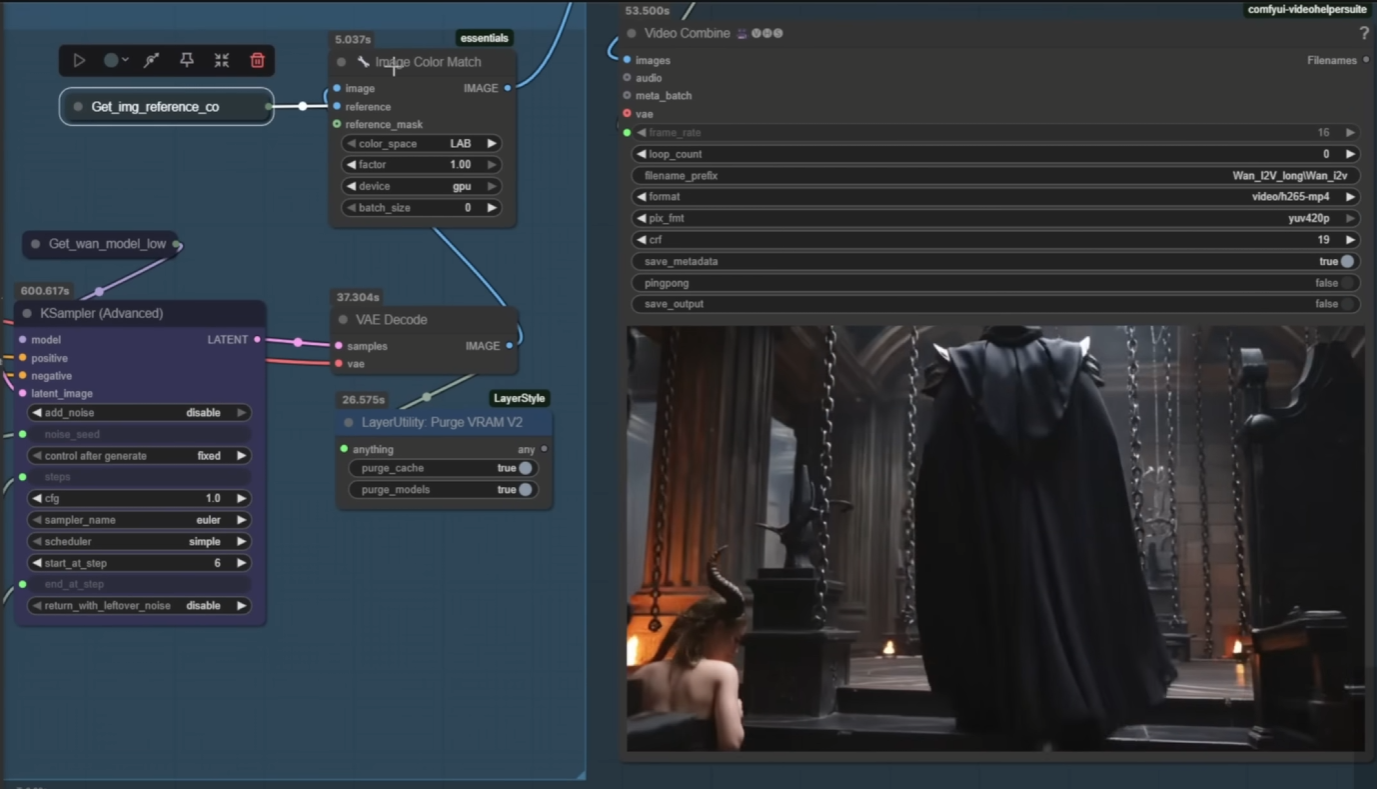This screenshot has width=1377, height=789.
Task: Delete the selected node with red trash icon
Action: click(257, 61)
